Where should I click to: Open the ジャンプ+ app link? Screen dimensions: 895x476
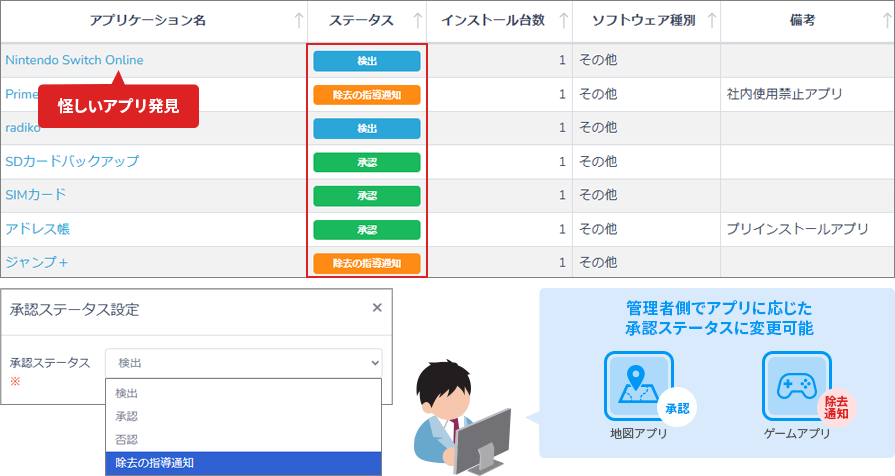(x=37, y=263)
